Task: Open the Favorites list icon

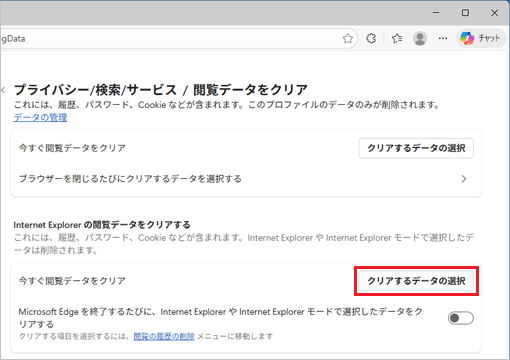Action: (397, 39)
